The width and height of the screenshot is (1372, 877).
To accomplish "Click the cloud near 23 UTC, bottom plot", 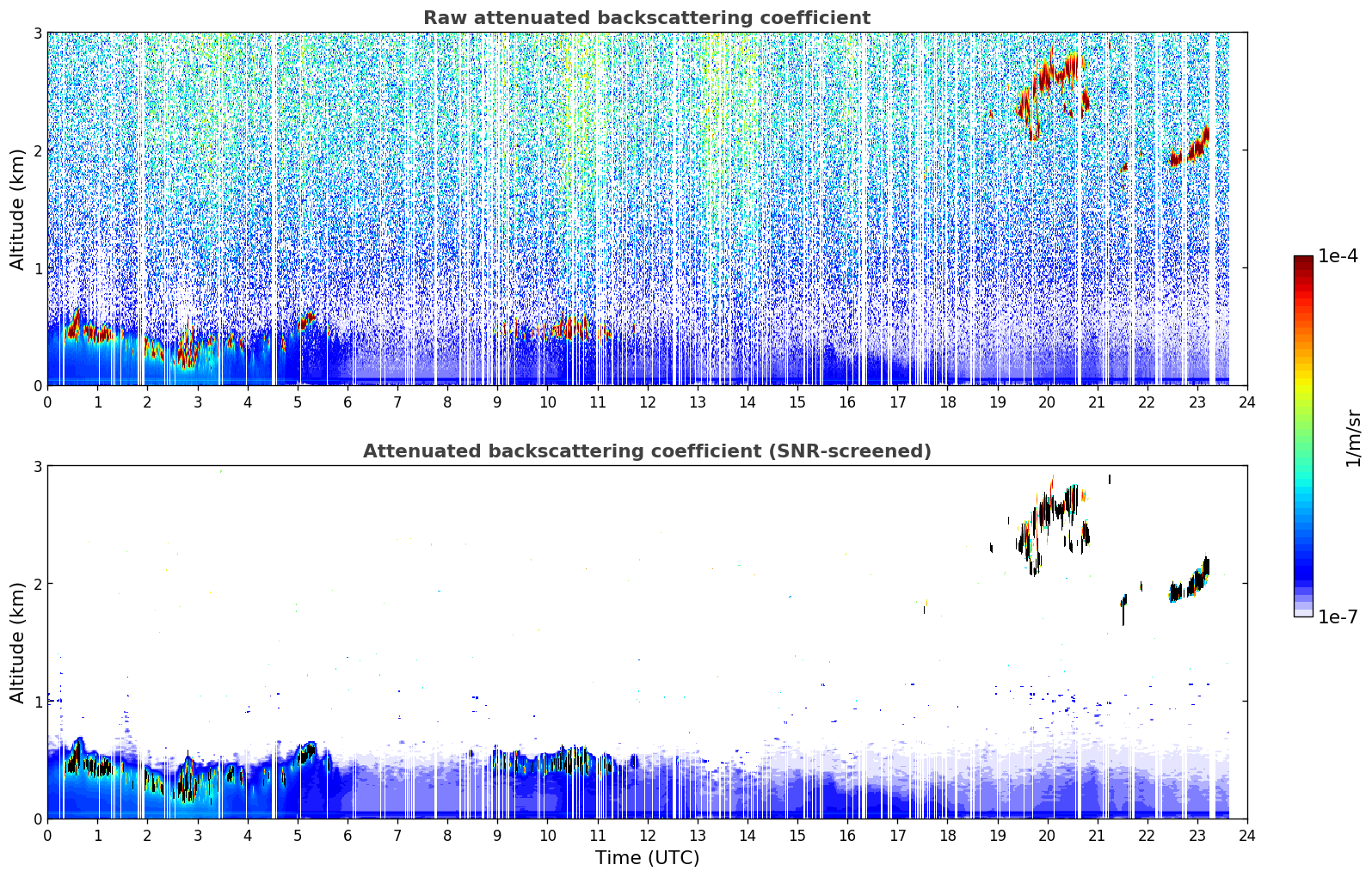I will coord(1190,582).
